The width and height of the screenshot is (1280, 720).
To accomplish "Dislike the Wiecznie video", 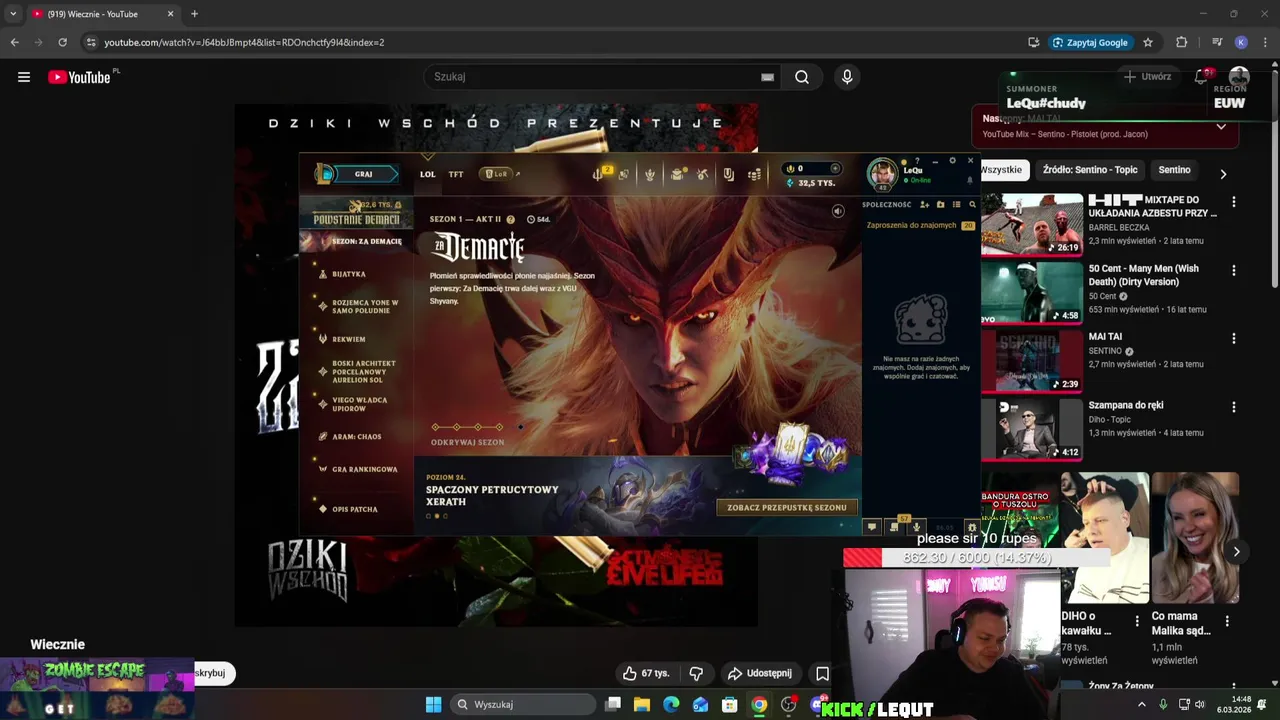I will pos(696,673).
